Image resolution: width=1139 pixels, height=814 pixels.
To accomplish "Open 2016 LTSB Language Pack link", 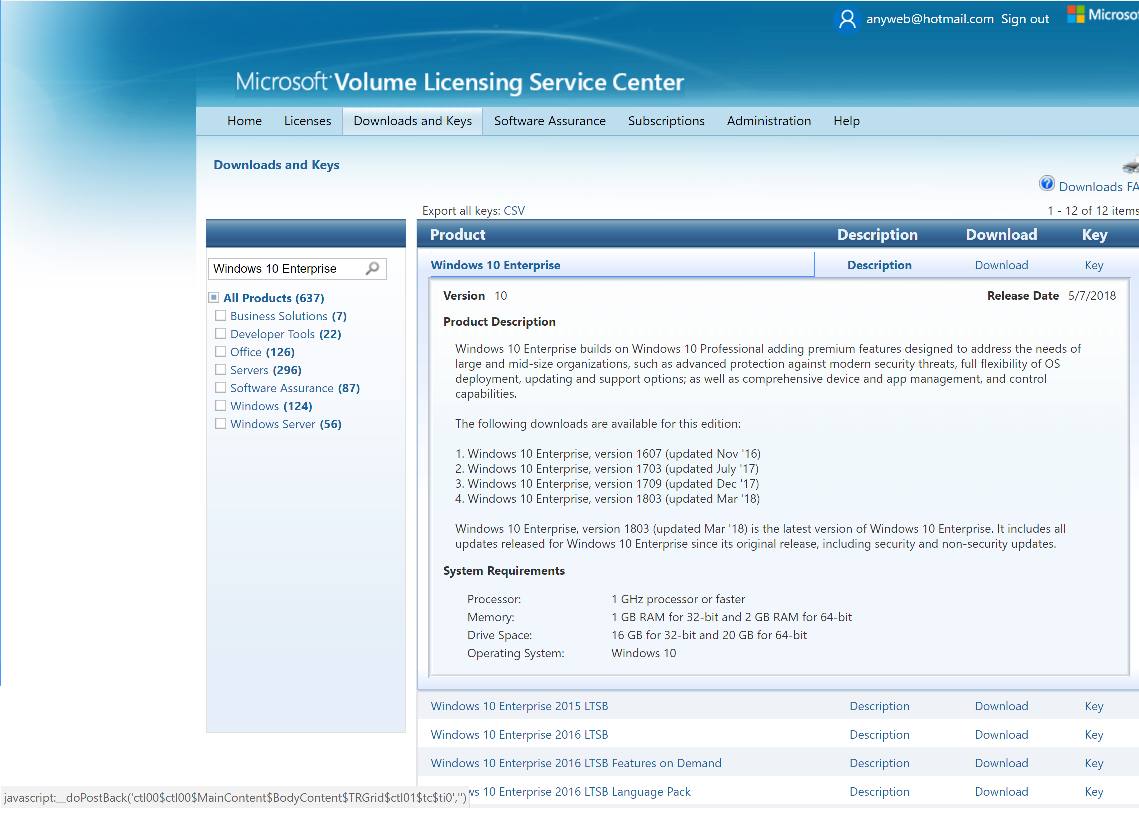I will point(580,791).
